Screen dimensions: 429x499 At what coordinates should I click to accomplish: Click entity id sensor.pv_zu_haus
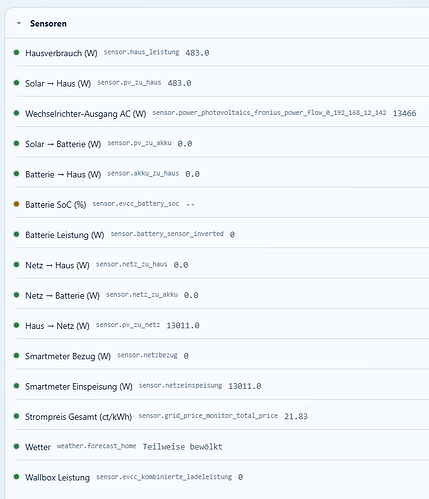click(x=129, y=82)
